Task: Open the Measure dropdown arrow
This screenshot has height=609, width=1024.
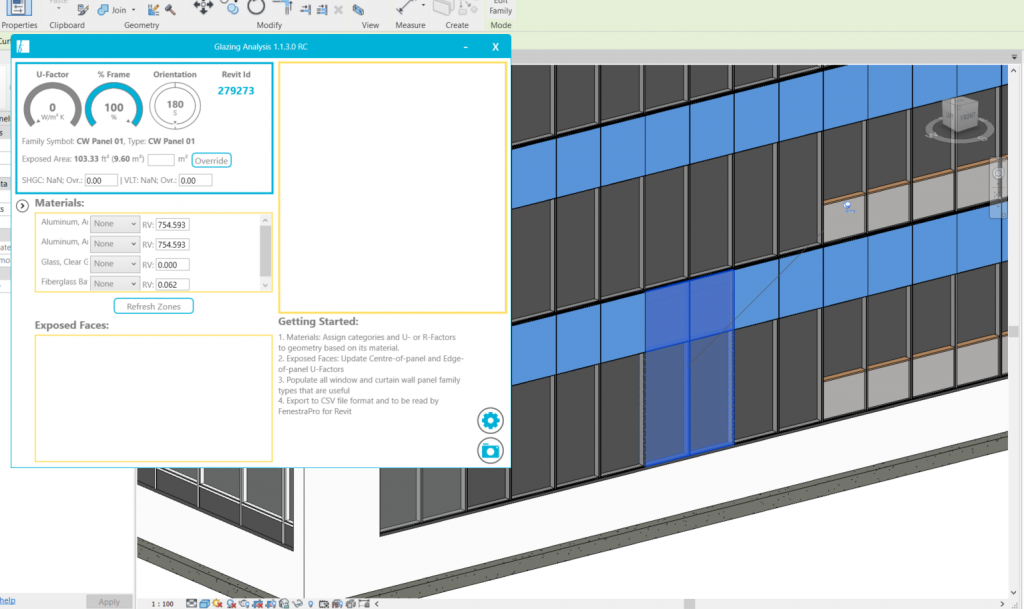Action: pos(423,5)
